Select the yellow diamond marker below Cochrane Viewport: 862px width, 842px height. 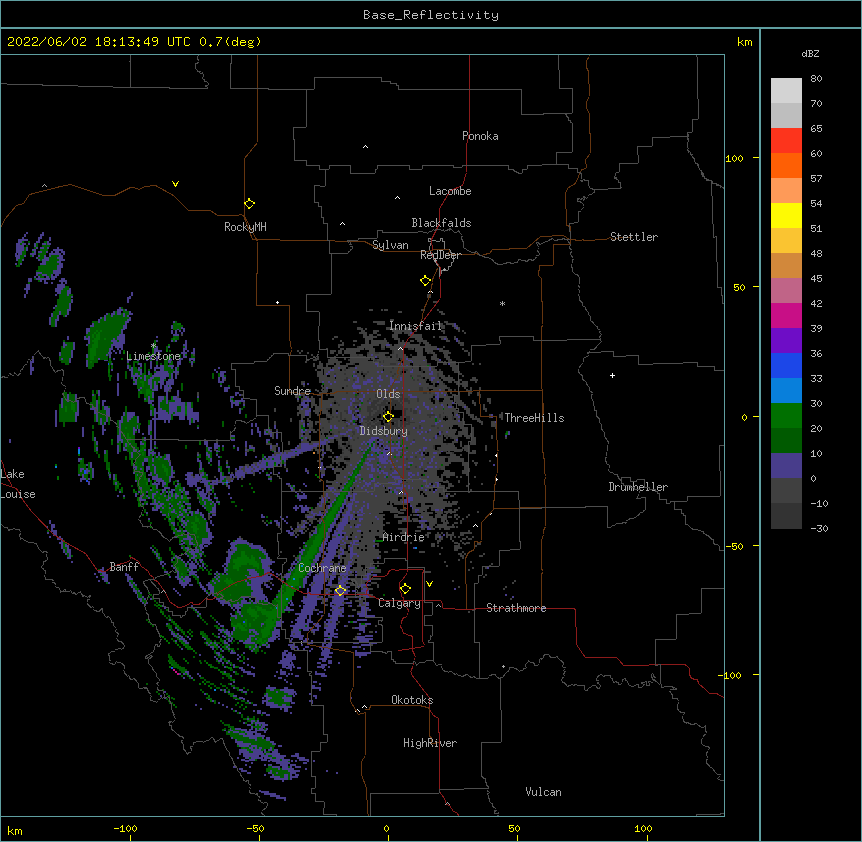coord(340,590)
